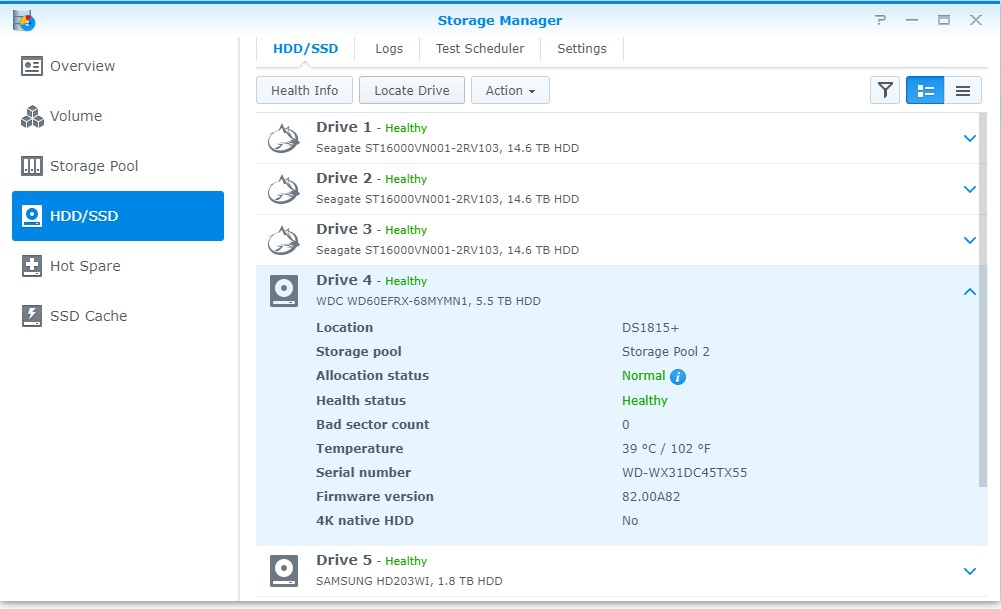Switch to the Logs tab
Image resolution: width=1001 pixels, height=609 pixels.
[x=389, y=49]
